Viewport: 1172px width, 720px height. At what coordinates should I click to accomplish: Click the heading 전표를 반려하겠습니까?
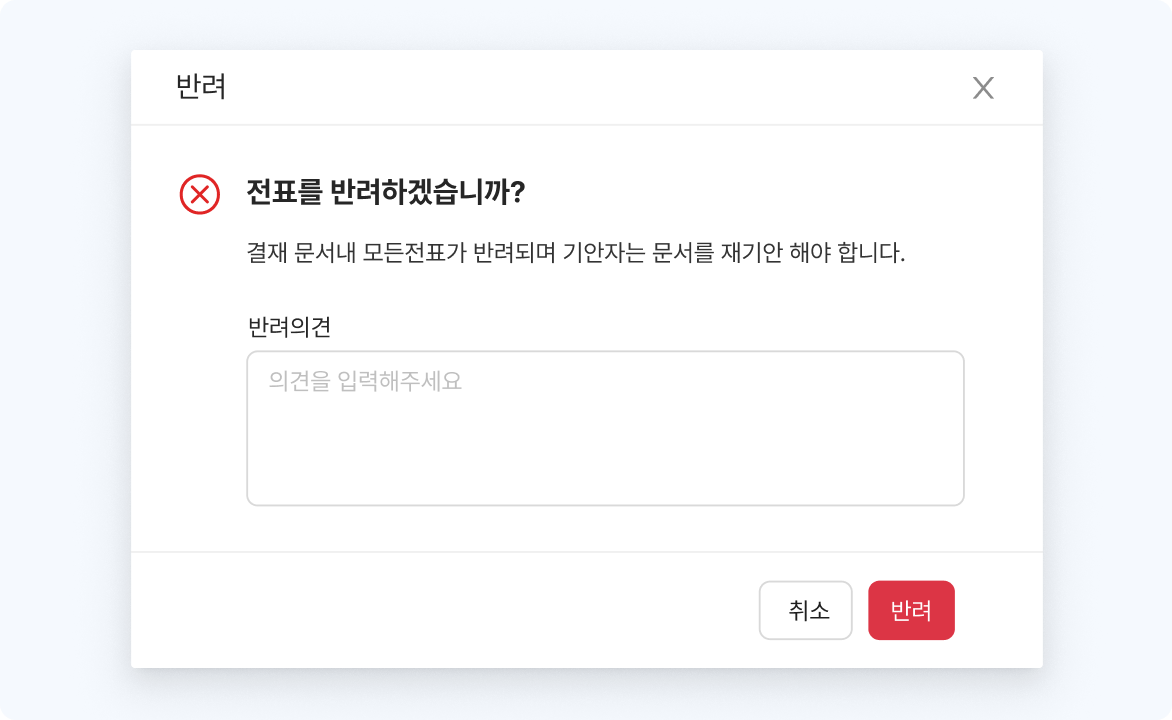click(x=386, y=193)
